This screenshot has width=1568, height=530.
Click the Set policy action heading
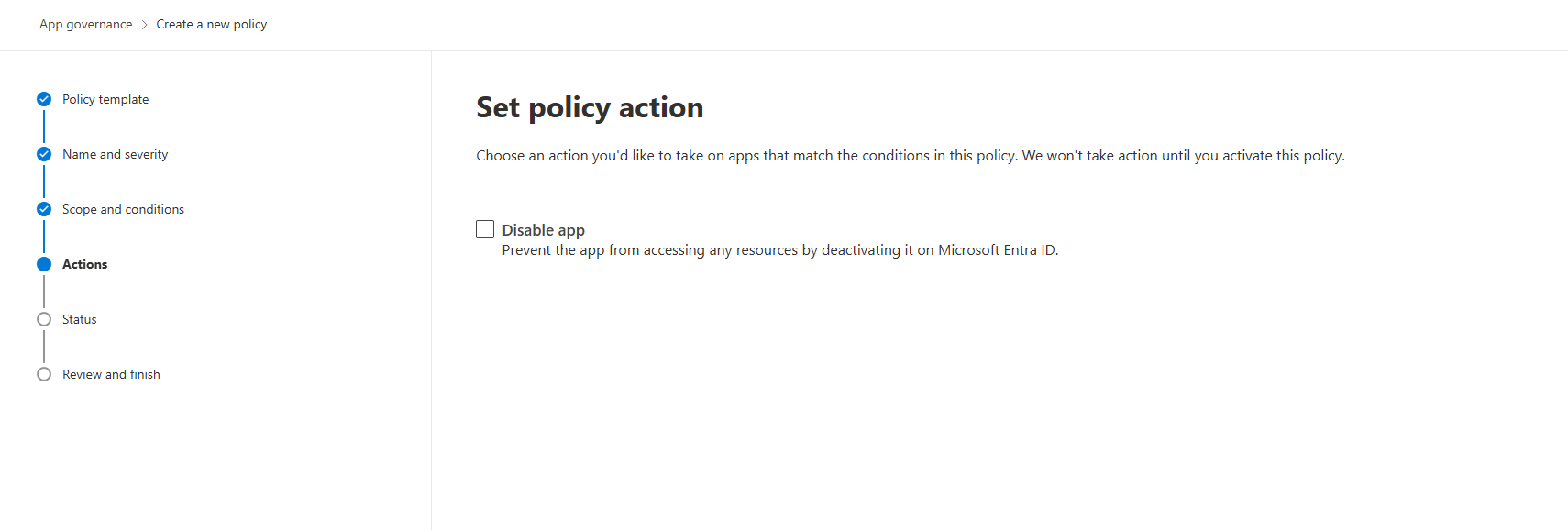[590, 107]
